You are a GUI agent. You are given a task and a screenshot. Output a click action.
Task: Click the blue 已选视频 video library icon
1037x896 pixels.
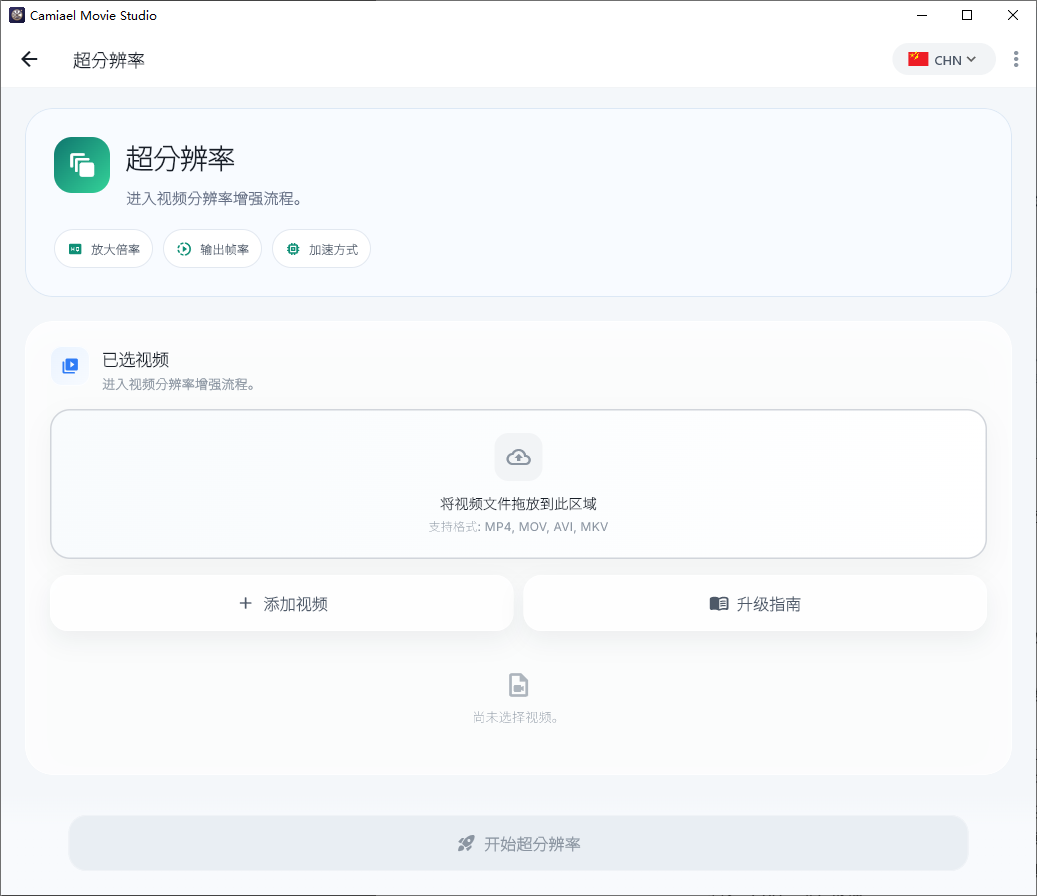[x=70, y=366]
